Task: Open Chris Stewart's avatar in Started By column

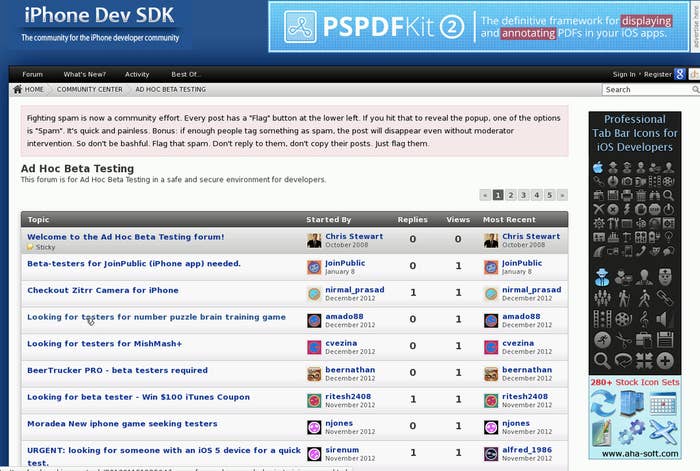Action: coord(314,241)
